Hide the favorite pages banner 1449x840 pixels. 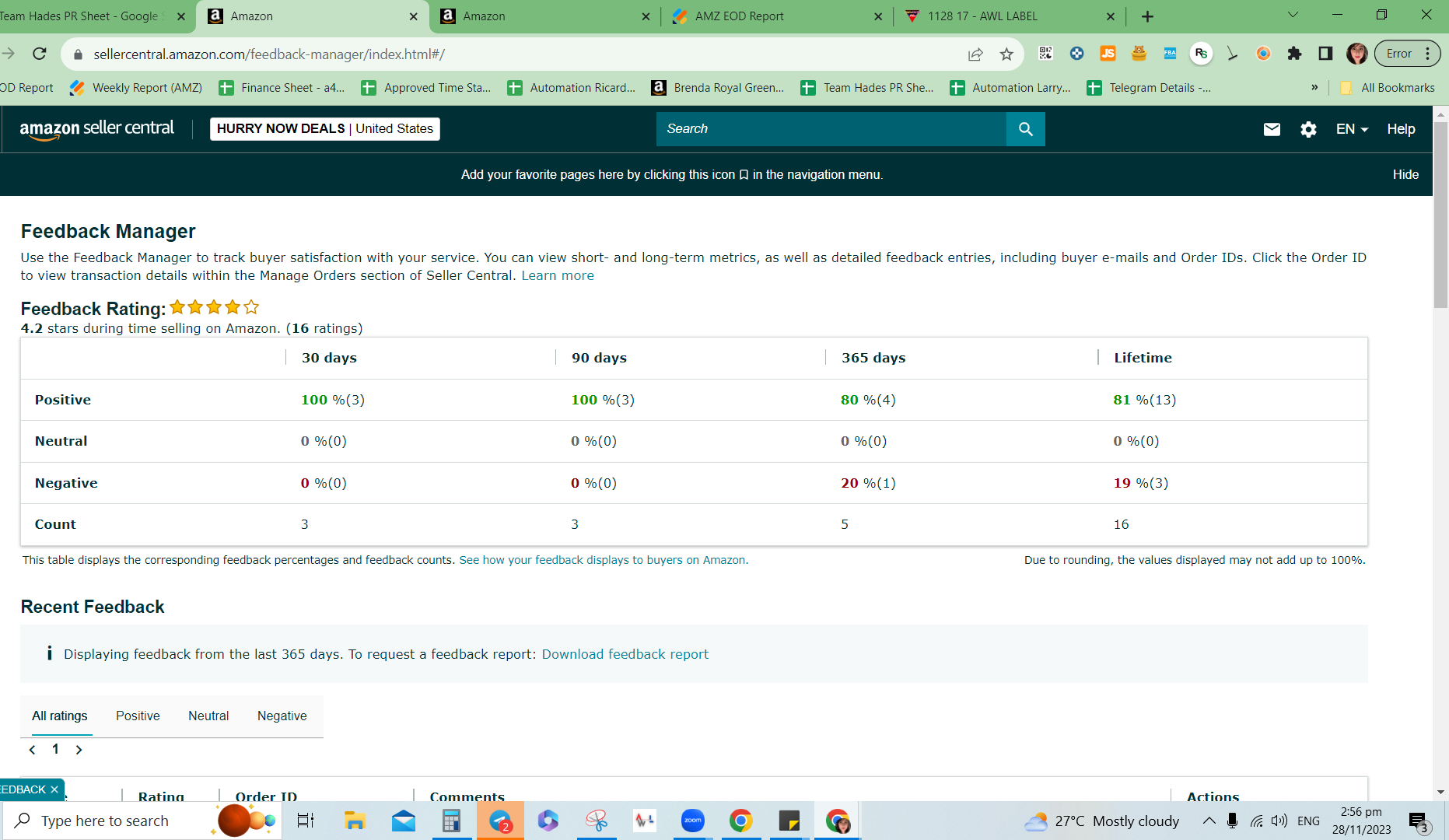click(1405, 174)
